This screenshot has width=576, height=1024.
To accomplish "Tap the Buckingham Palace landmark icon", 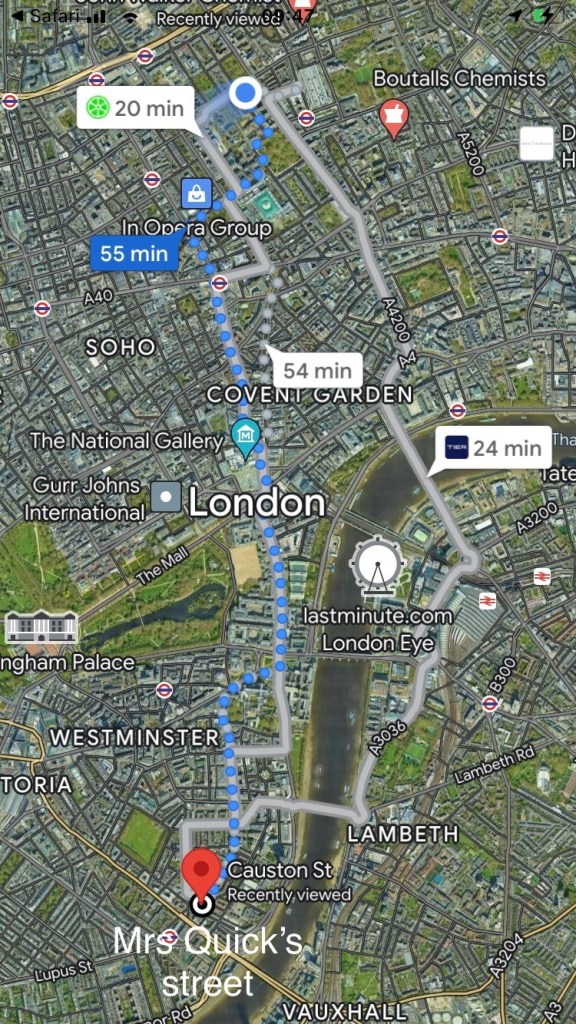I will point(41,627).
